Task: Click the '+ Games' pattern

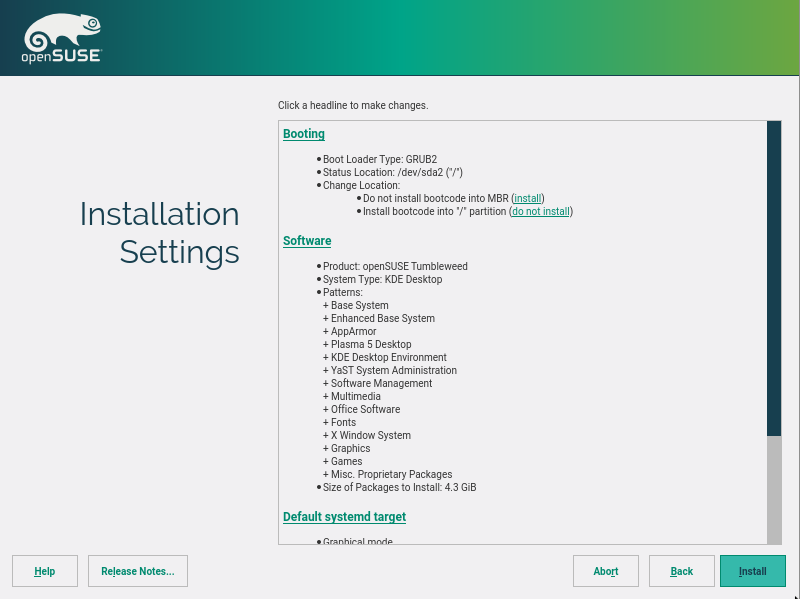Action: pyautogui.click(x=342, y=461)
